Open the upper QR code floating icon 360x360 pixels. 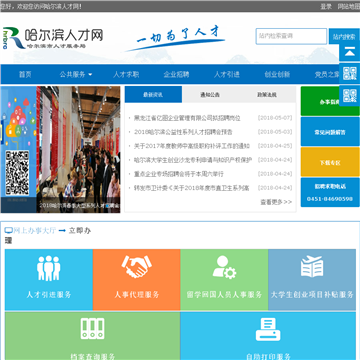pyautogui.click(x=349, y=73)
